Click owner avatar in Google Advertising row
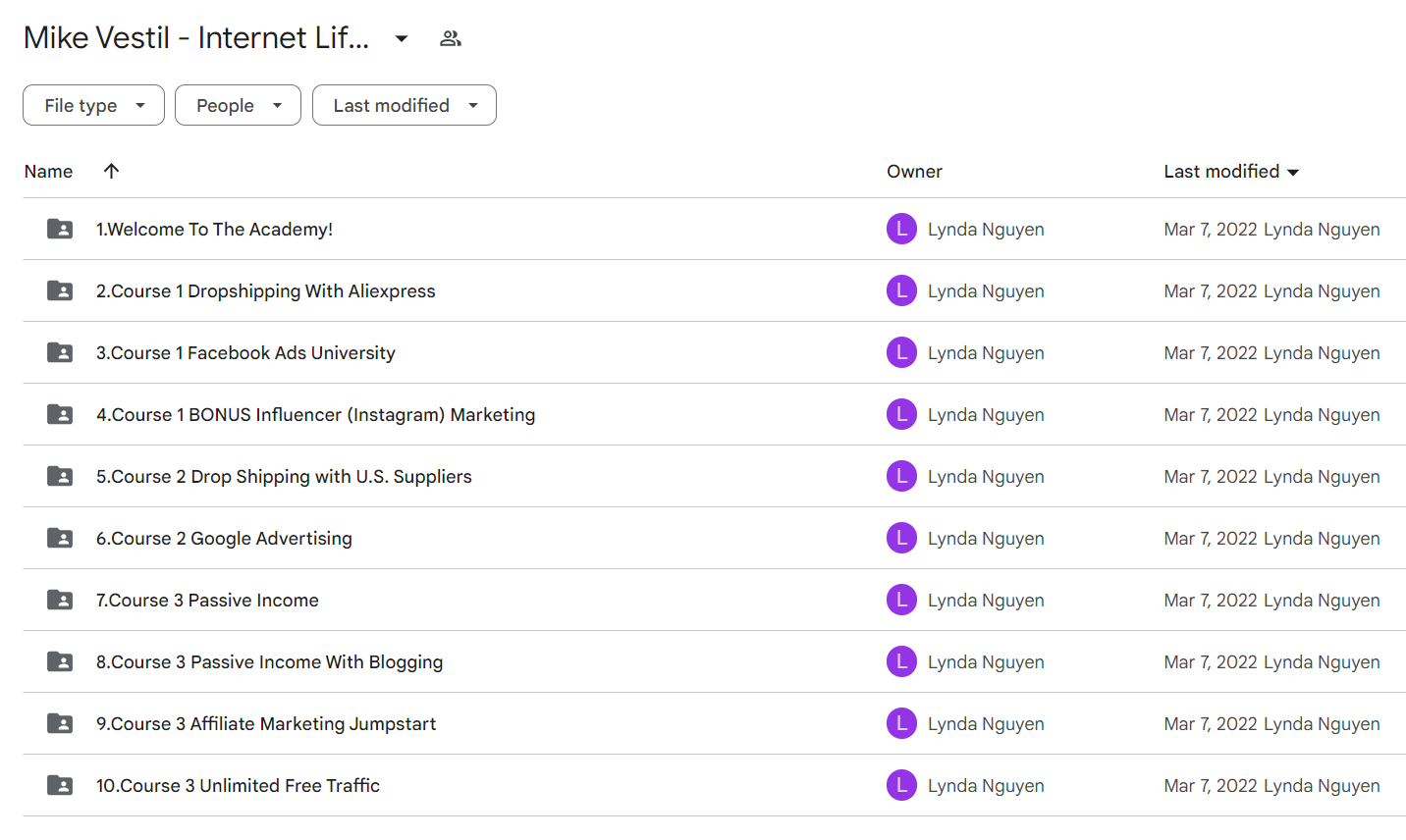1406x840 pixels. click(901, 538)
